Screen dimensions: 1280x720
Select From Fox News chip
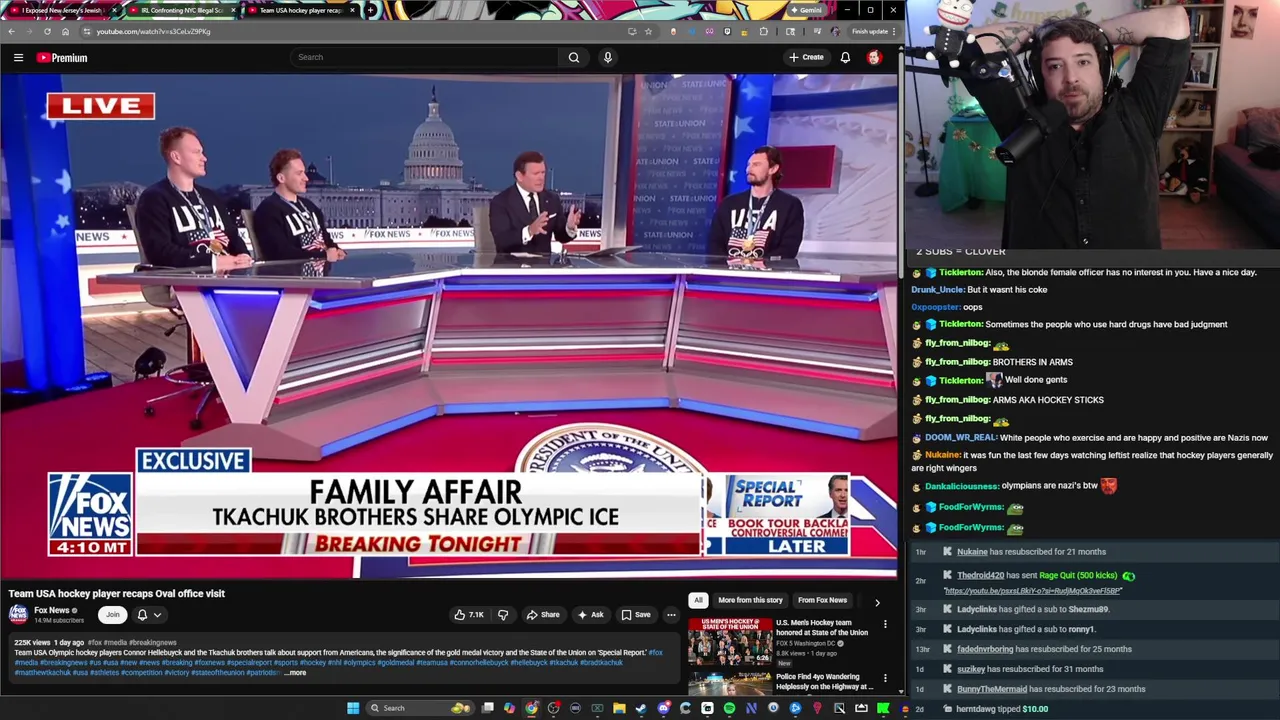point(822,600)
